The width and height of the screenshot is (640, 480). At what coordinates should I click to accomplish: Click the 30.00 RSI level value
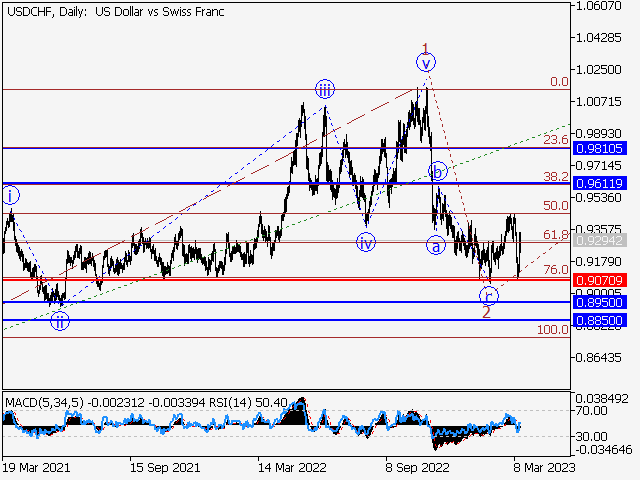point(591,437)
